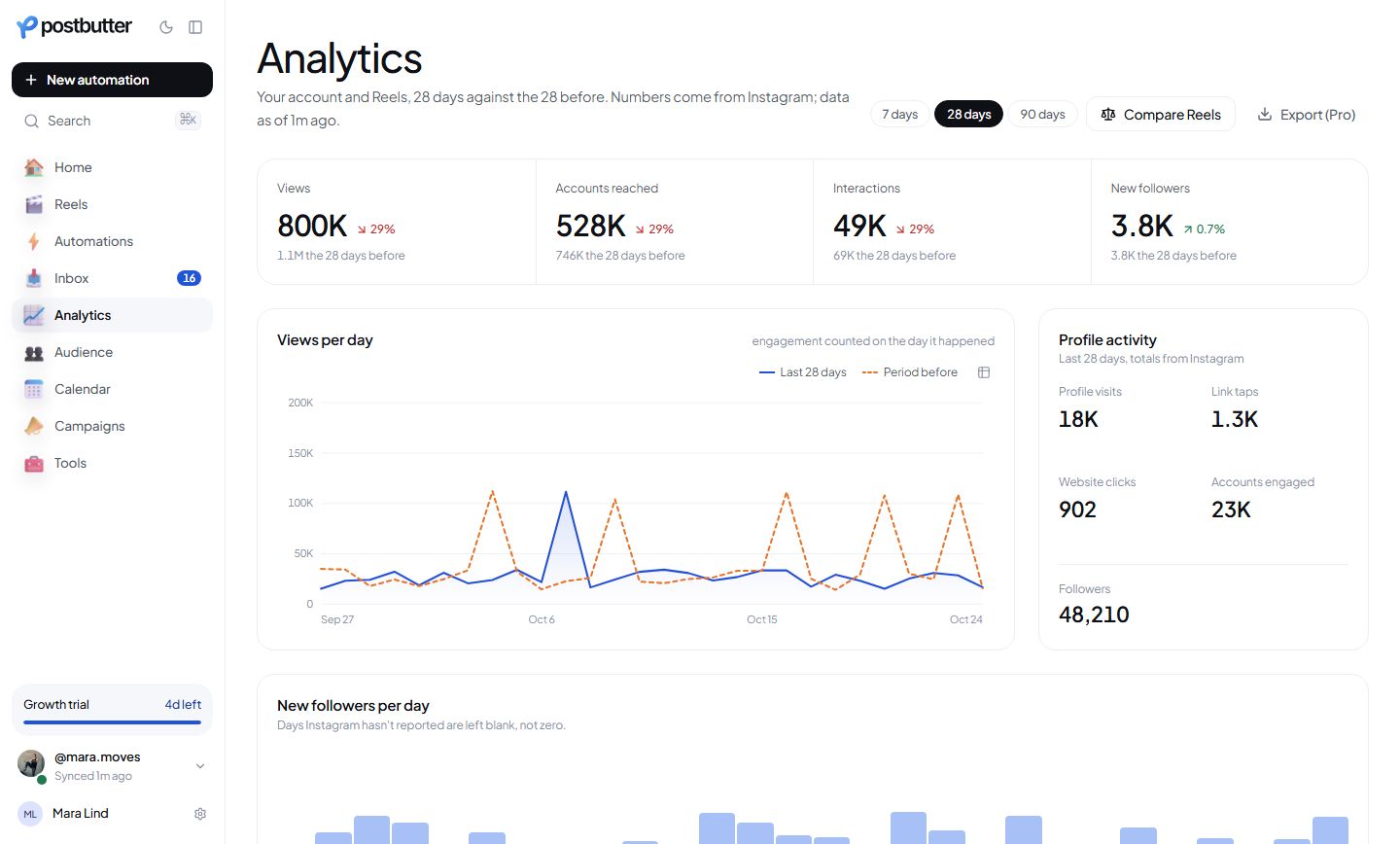Open the Campaigns page
The height and width of the screenshot is (844, 1400).
(x=112, y=426)
